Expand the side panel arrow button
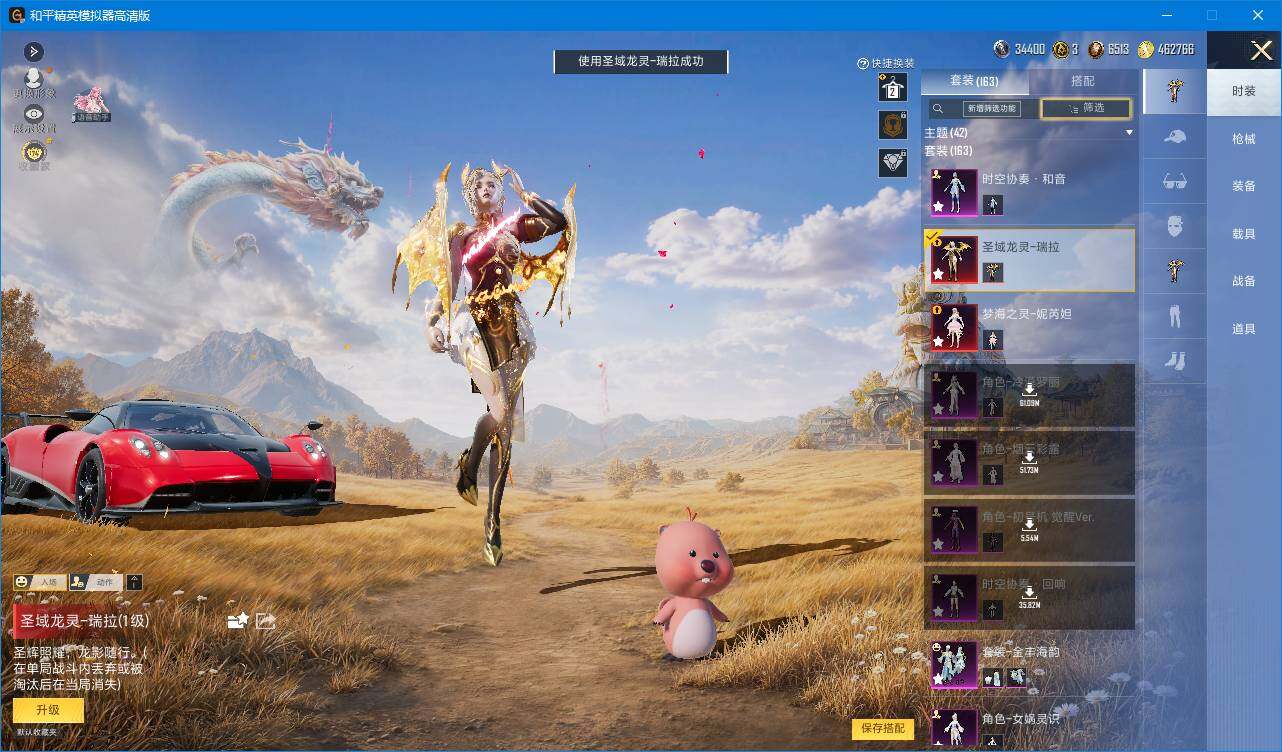The image size is (1282, 752). point(33,51)
